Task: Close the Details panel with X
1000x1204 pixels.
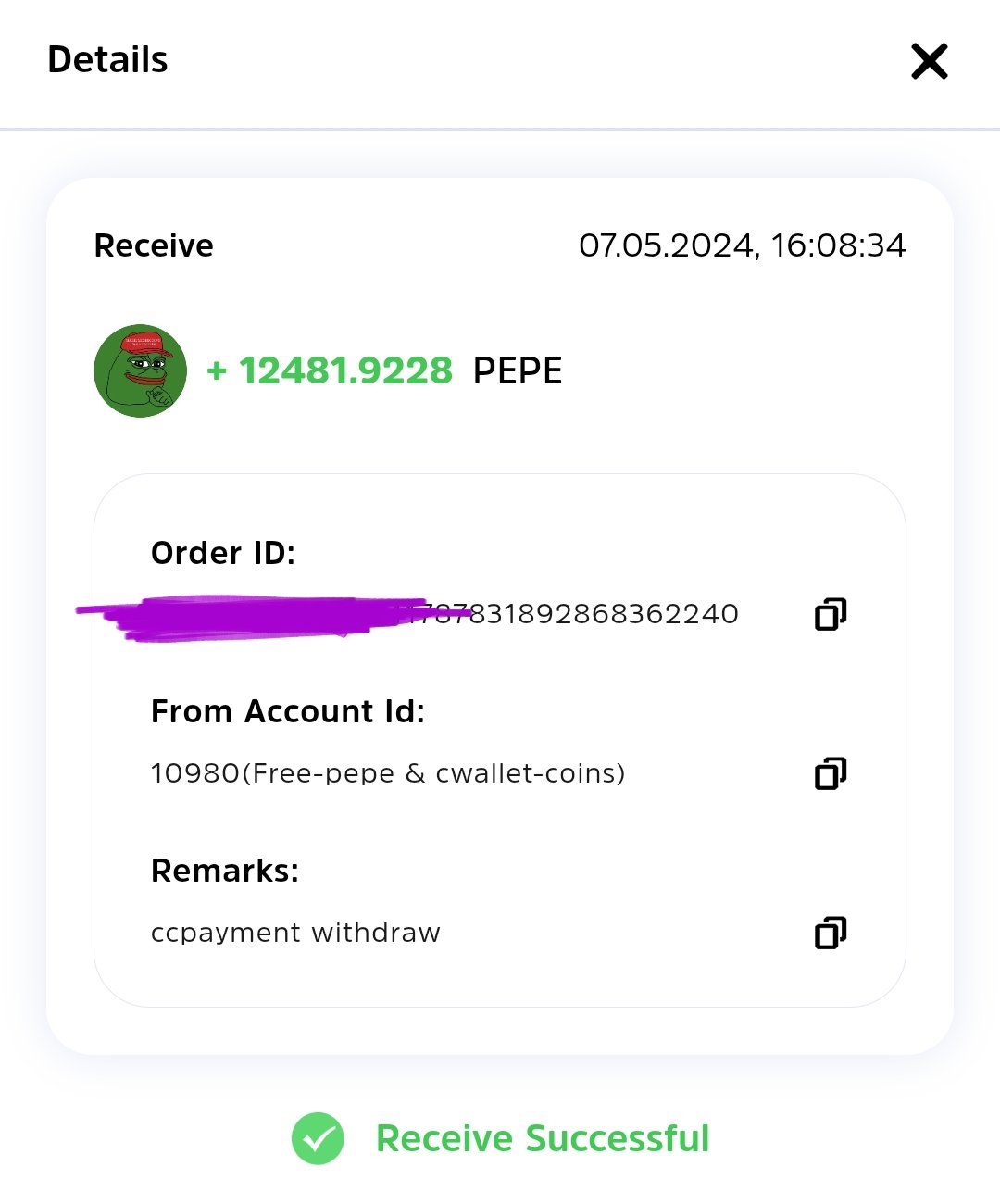Action: coord(930,61)
